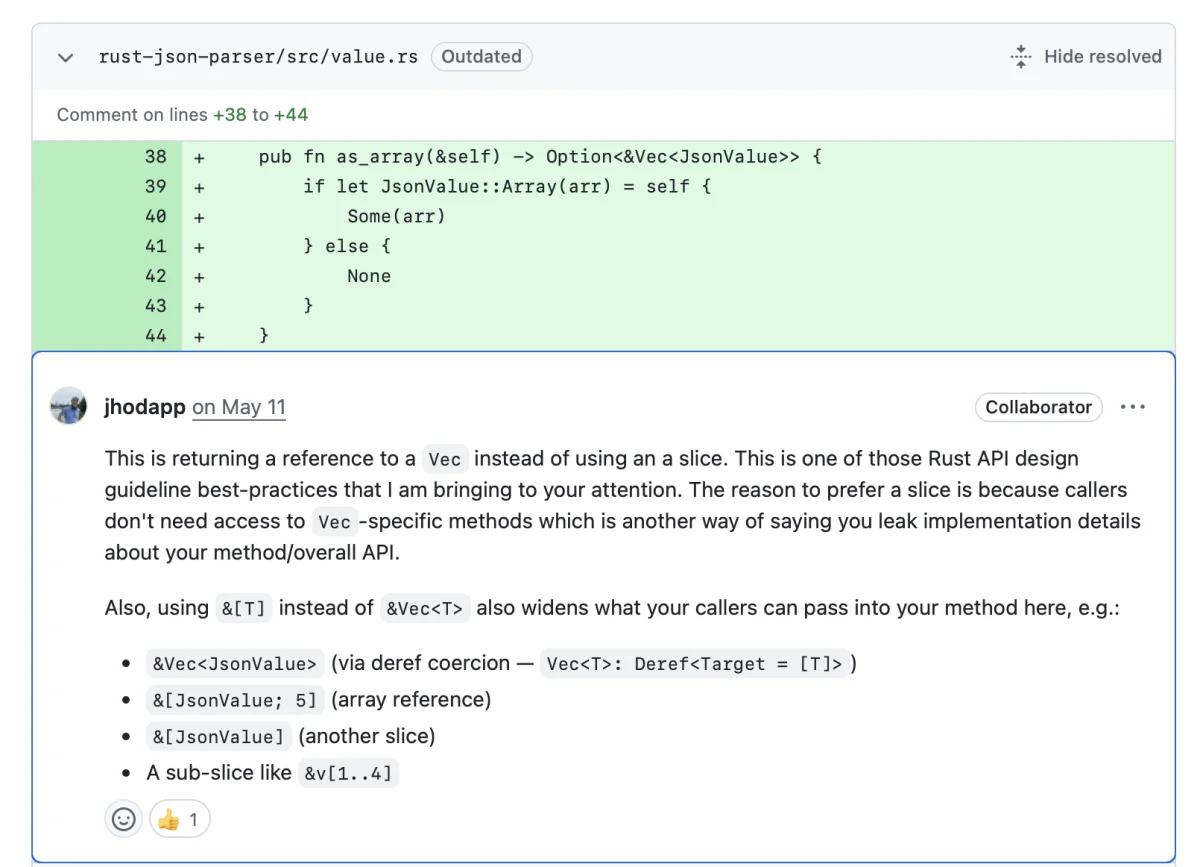Click '(array reference)' text
Screen dimensions: 1200x867
[411, 700]
